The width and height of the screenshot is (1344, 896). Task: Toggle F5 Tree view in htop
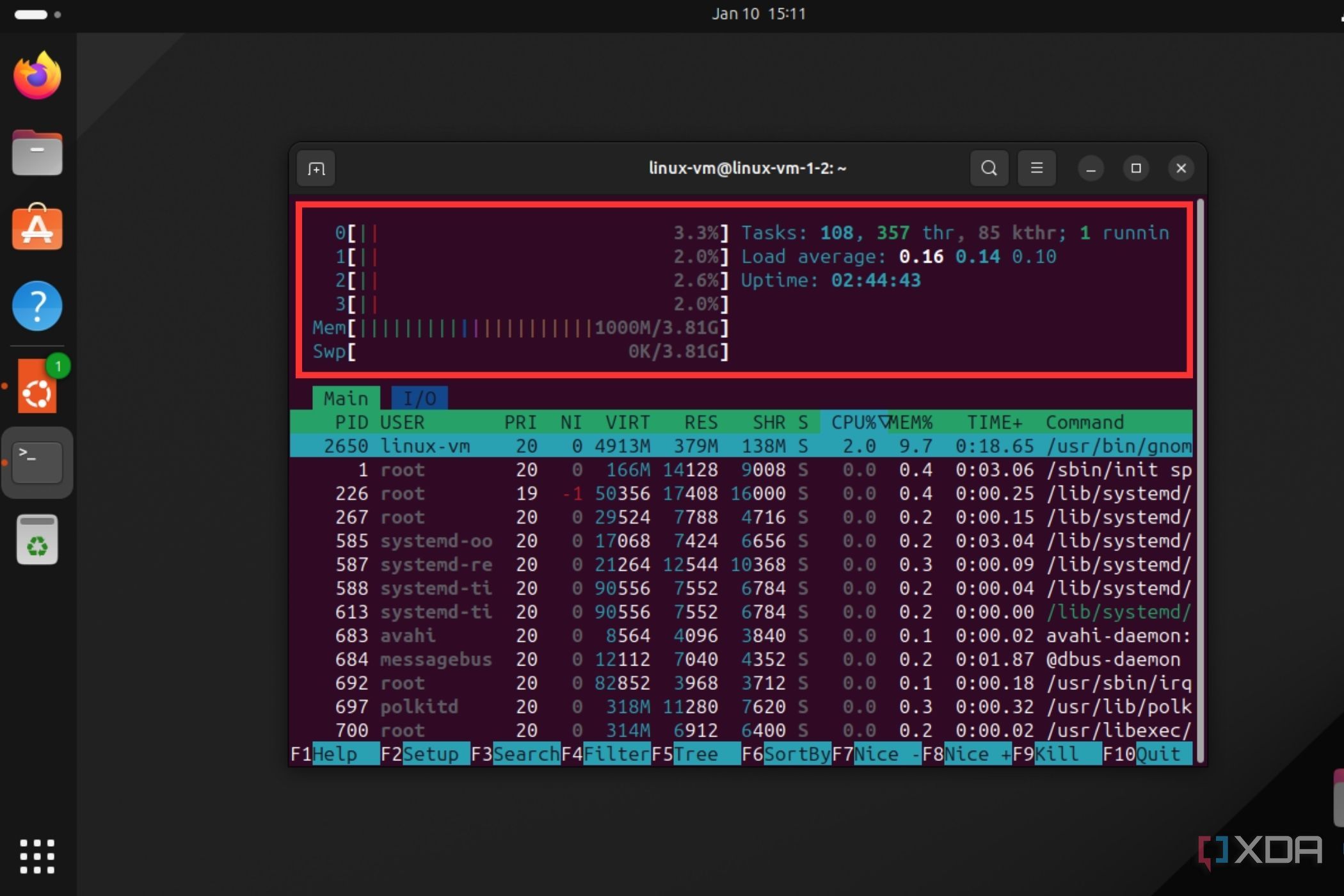696,754
